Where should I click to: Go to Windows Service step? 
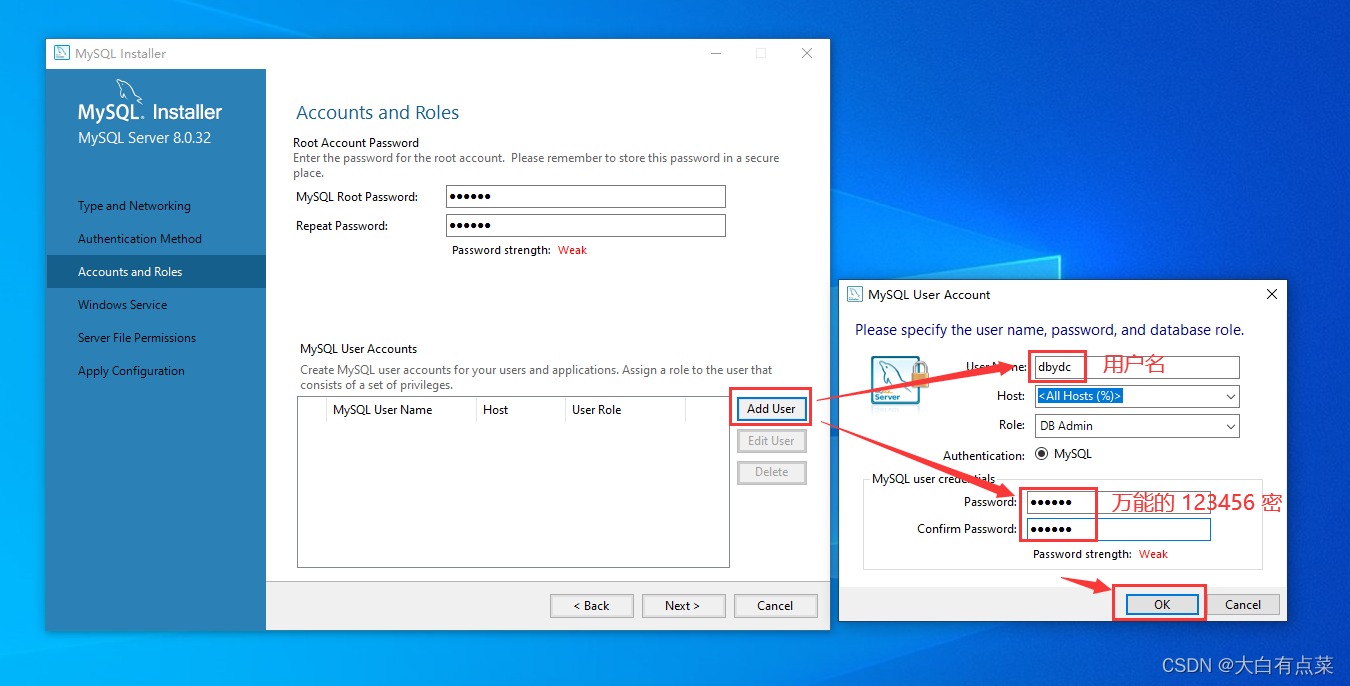(122, 305)
